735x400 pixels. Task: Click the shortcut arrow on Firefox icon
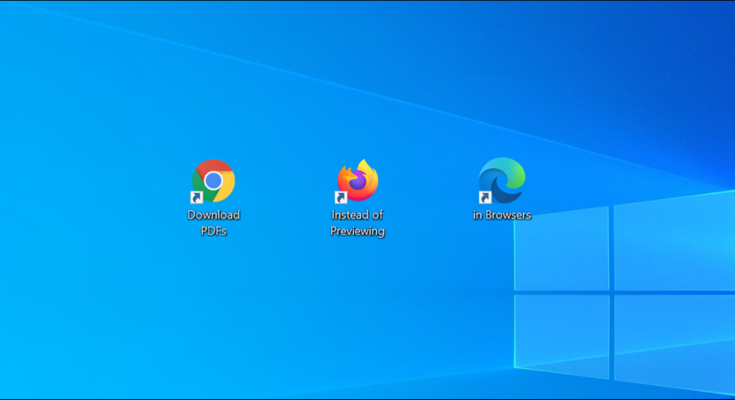tap(343, 197)
